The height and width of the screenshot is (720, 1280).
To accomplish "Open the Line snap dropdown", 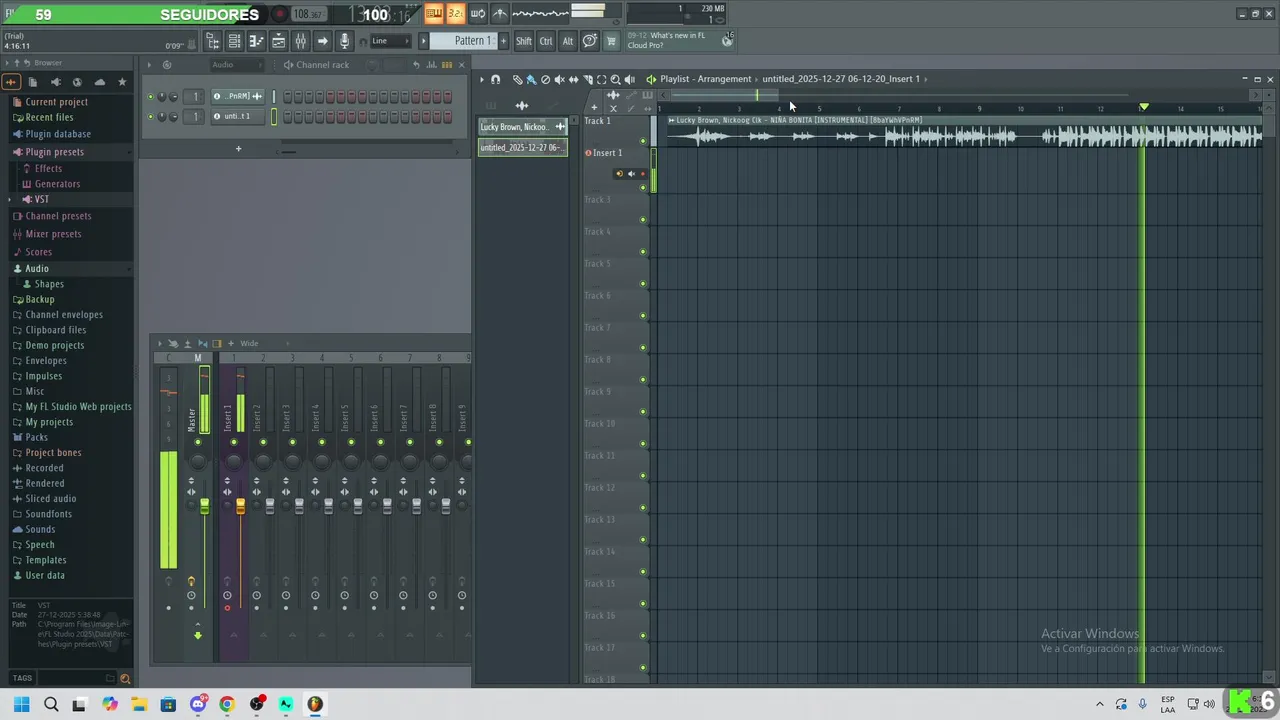I will pyautogui.click(x=389, y=41).
